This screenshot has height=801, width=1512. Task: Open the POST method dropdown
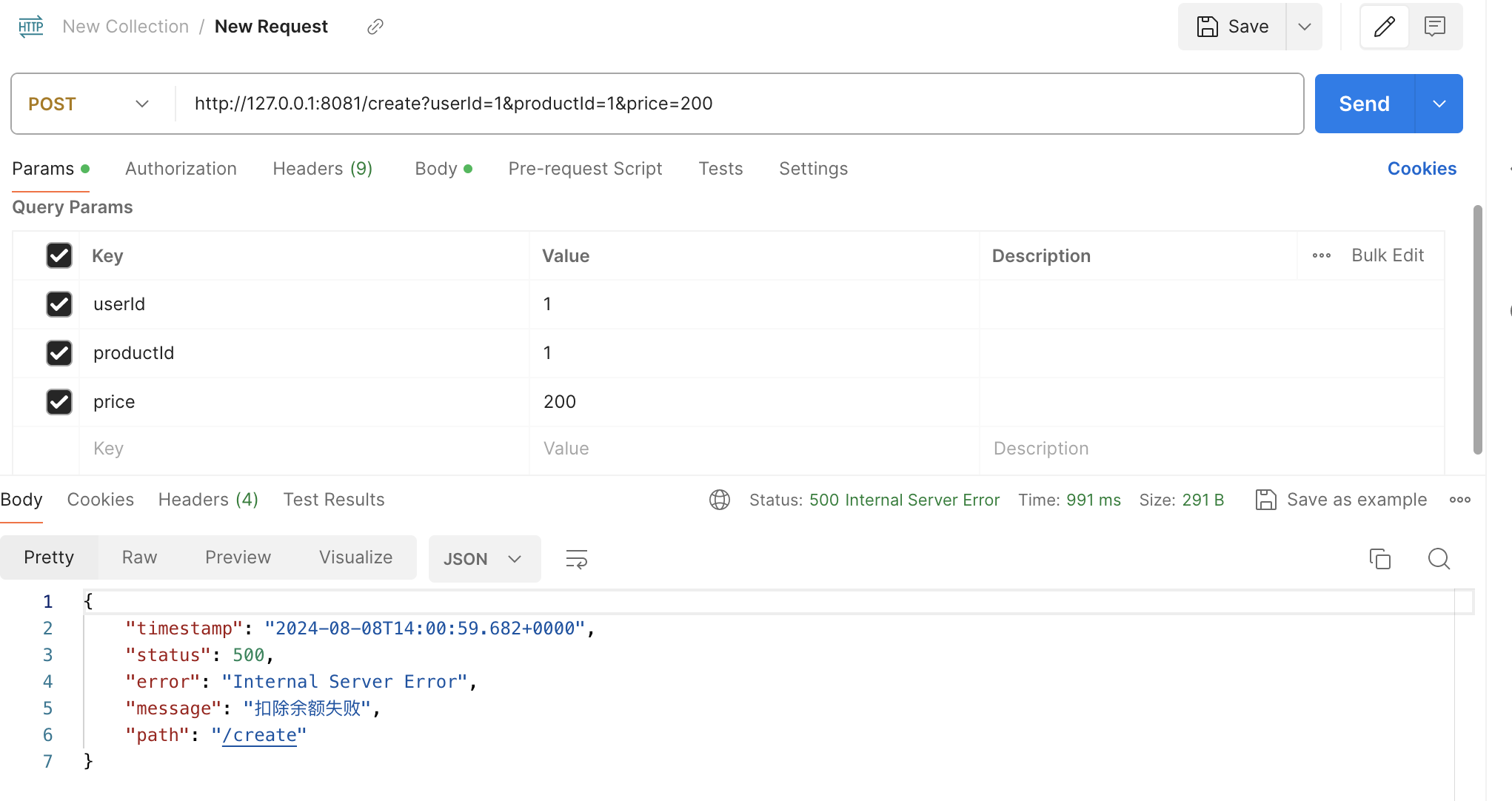click(89, 104)
